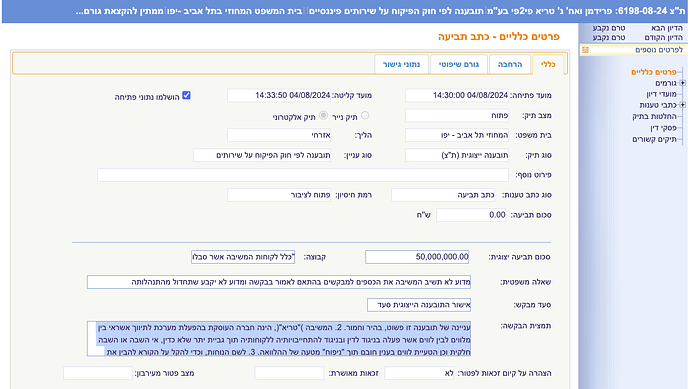Image resolution: width=690 pixels, height=389 pixels.
Task: Select the תיק נייר radio button
Action: click(365, 115)
